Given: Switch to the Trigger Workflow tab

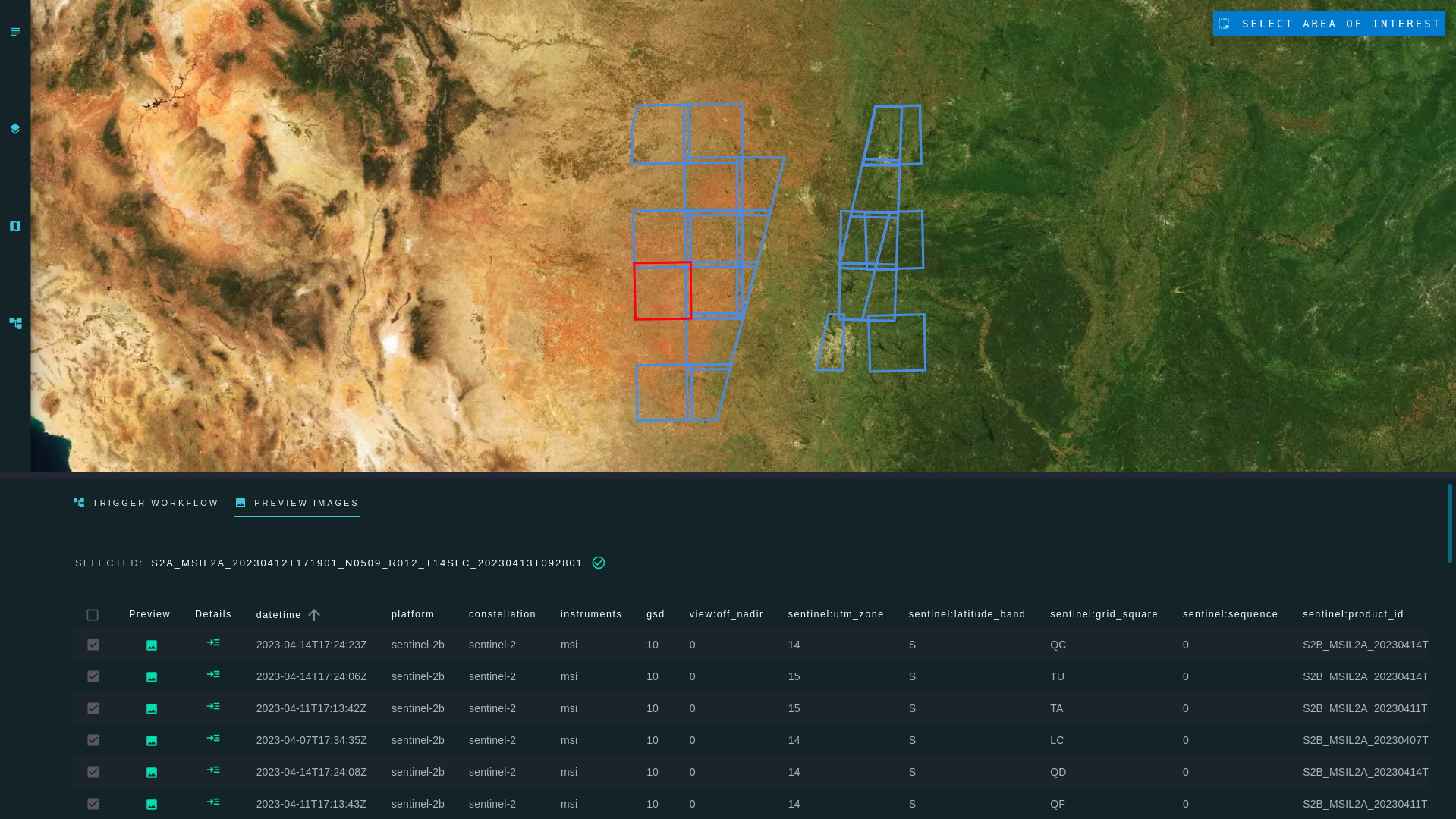Looking at the screenshot, I should 146,503.
